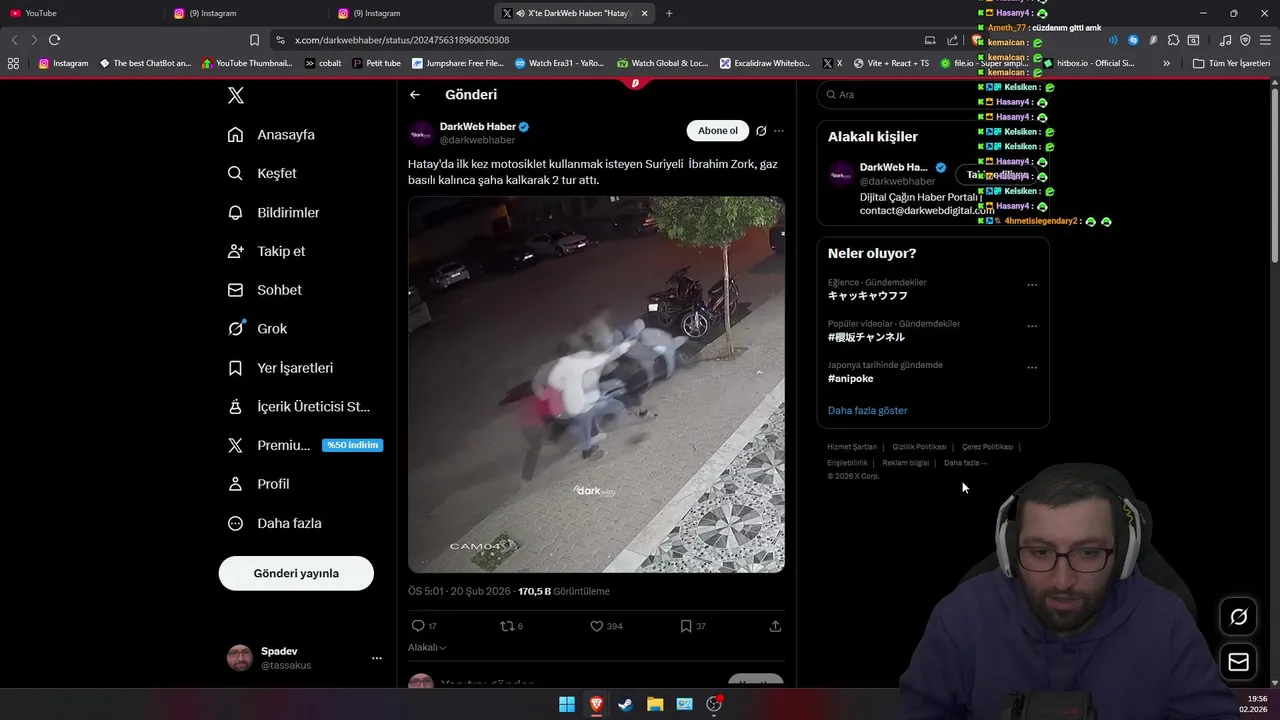This screenshot has width=1280, height=720.
Task: Open Profil page in sidebar
Action: click(x=258, y=484)
